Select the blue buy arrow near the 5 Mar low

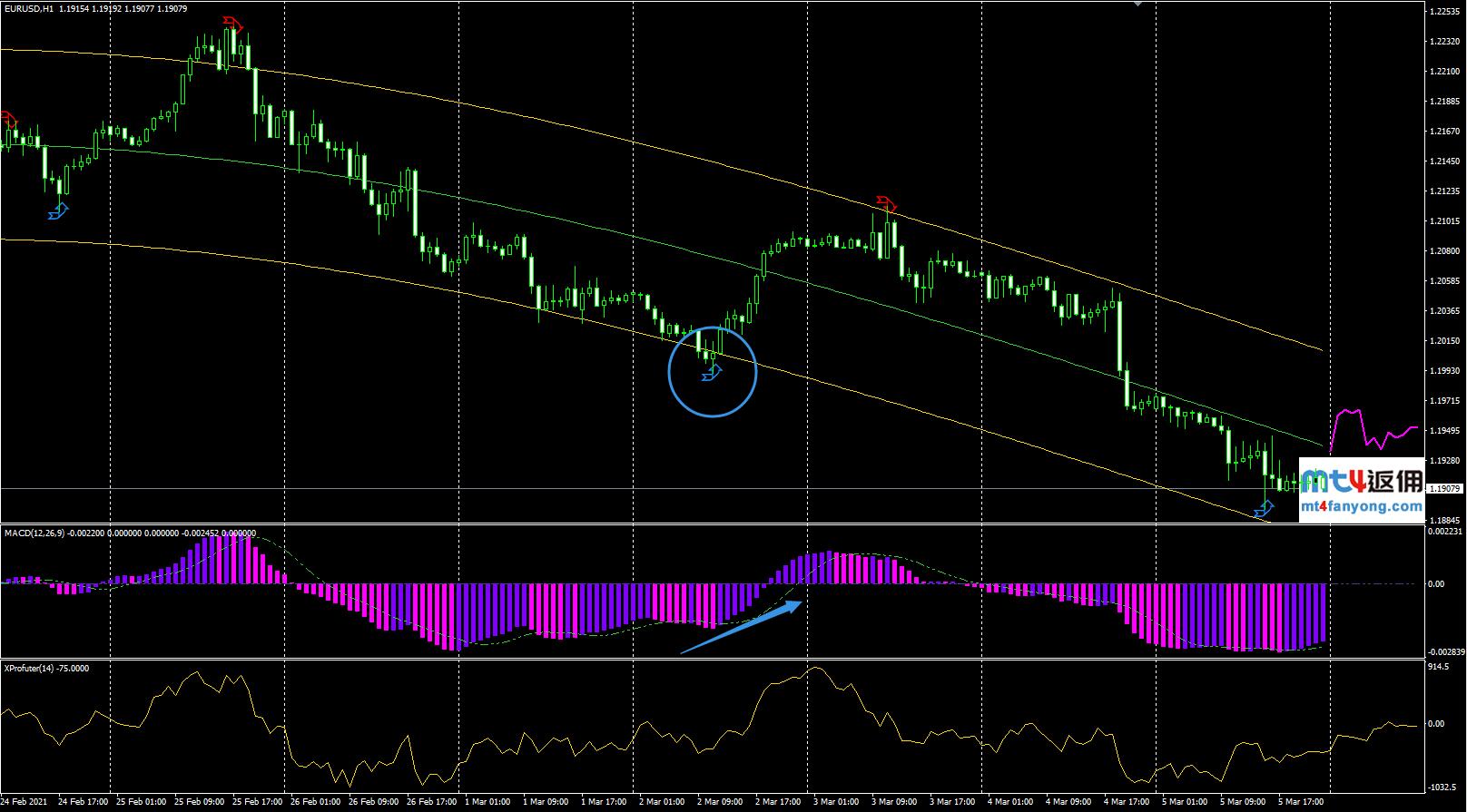pyautogui.click(x=1263, y=512)
